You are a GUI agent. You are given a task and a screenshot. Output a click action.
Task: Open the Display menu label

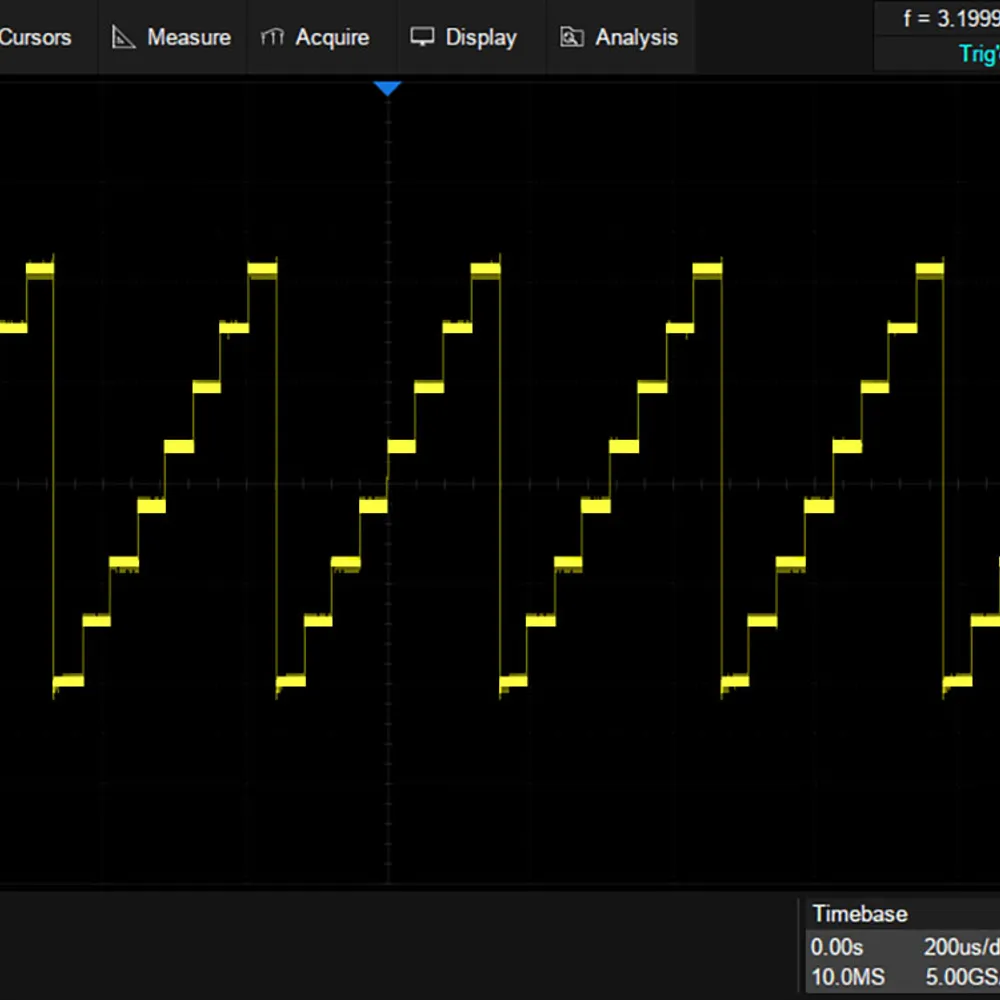481,37
